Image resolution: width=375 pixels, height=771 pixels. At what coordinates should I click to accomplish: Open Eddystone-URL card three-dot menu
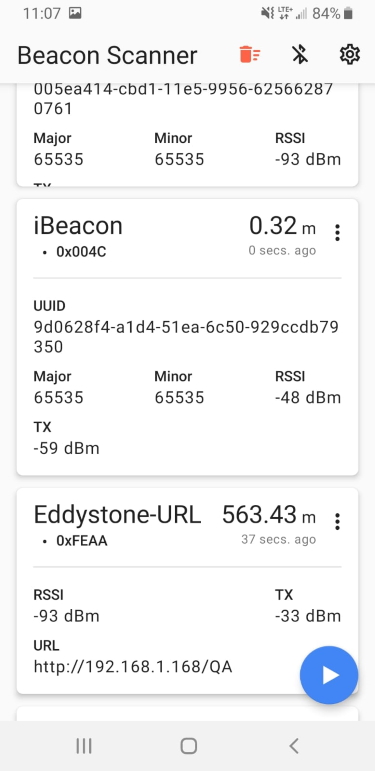pos(337,522)
